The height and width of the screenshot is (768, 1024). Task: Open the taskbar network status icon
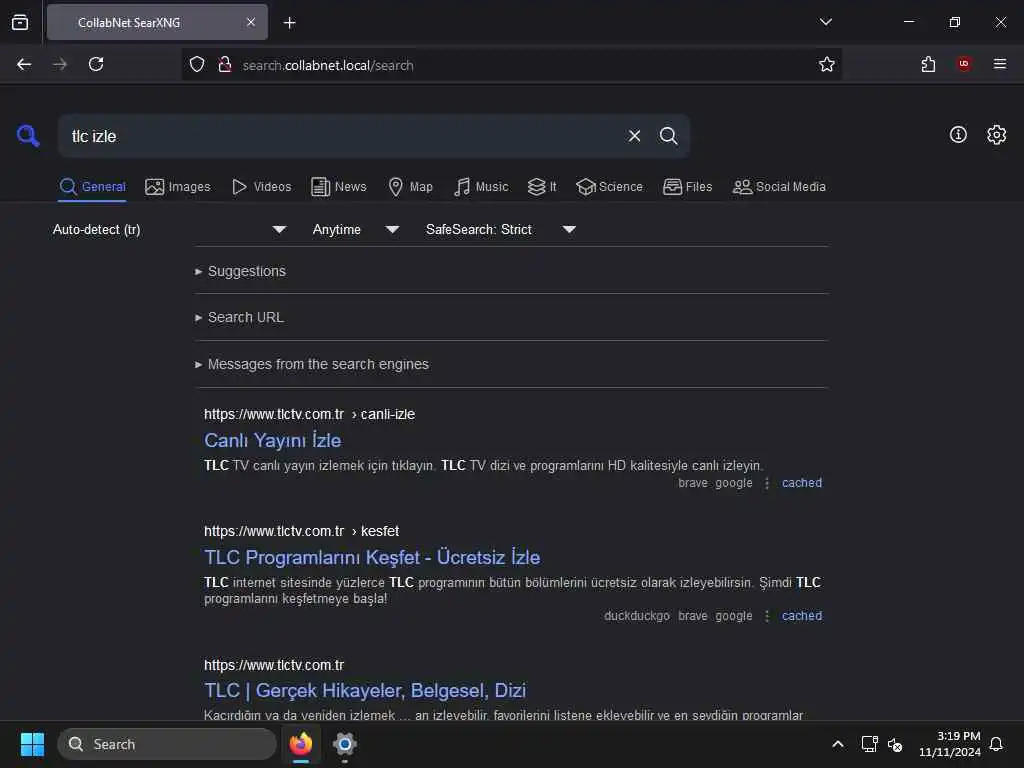coord(869,744)
